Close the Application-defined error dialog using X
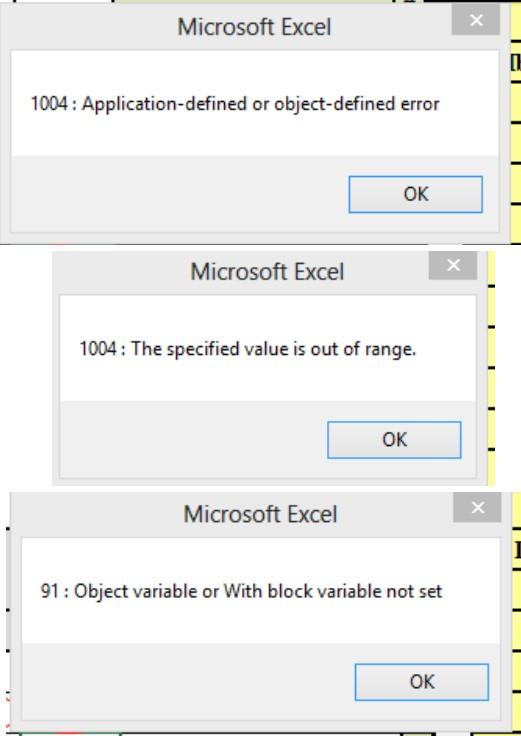Screen dimensions: 521x736 tap(475, 20)
